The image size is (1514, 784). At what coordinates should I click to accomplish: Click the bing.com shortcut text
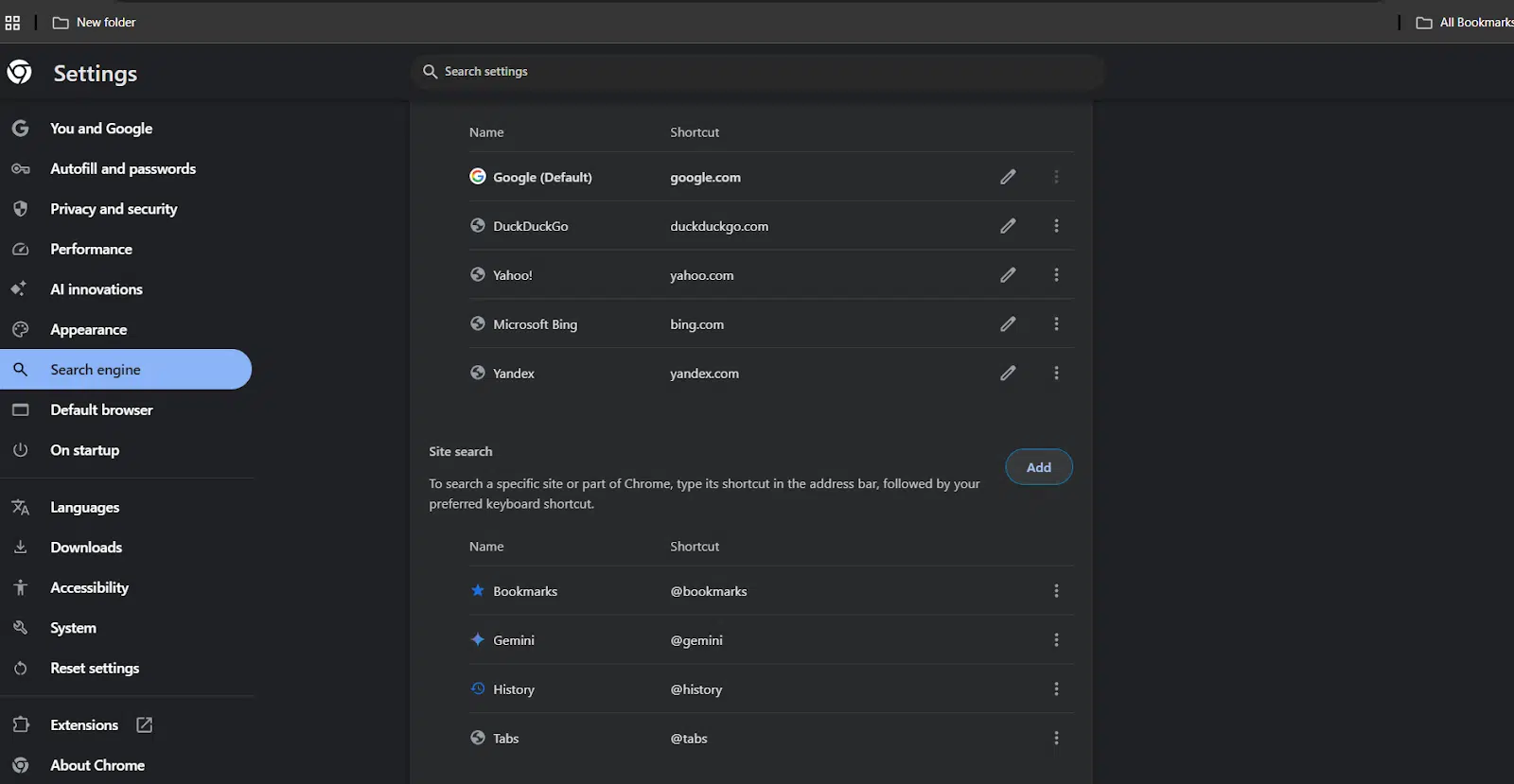[x=696, y=325]
